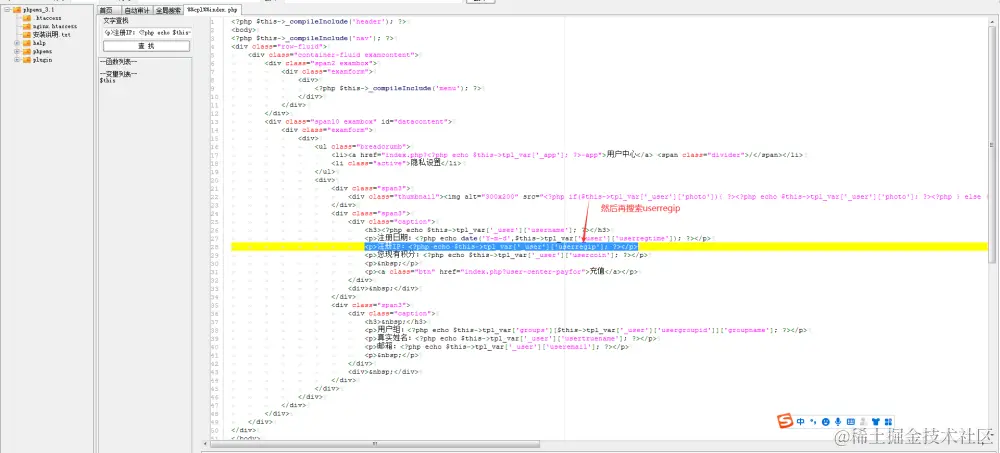Viewport: 1000px width, 453px height.
Task: Open the soft keyboard on Sogou toolbar
Action: [850, 422]
